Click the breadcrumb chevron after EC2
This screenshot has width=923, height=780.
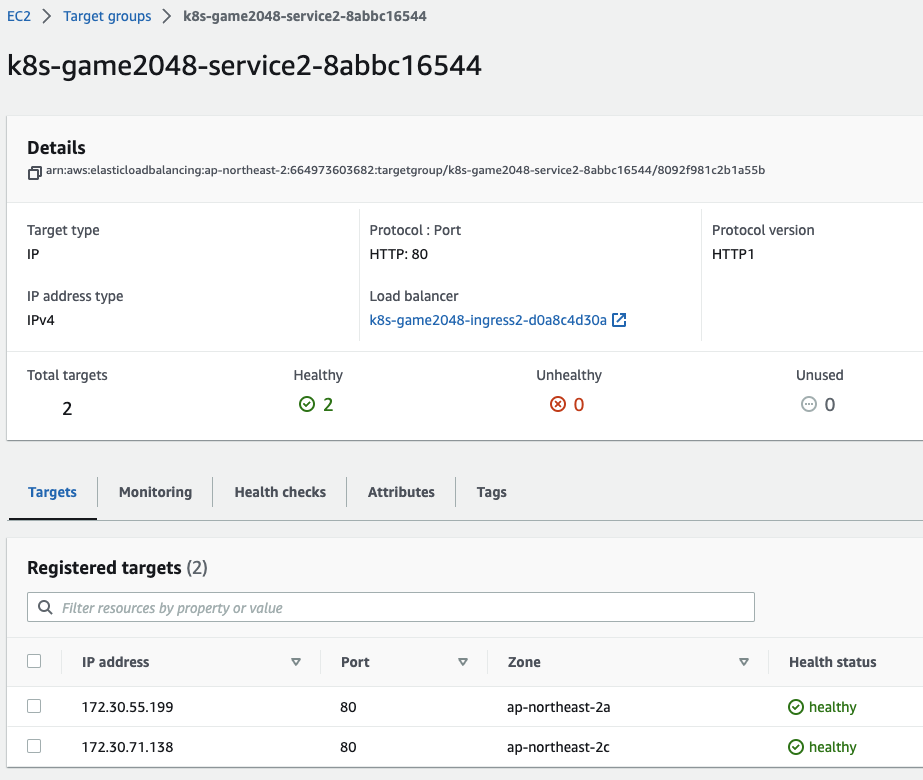[x=47, y=16]
